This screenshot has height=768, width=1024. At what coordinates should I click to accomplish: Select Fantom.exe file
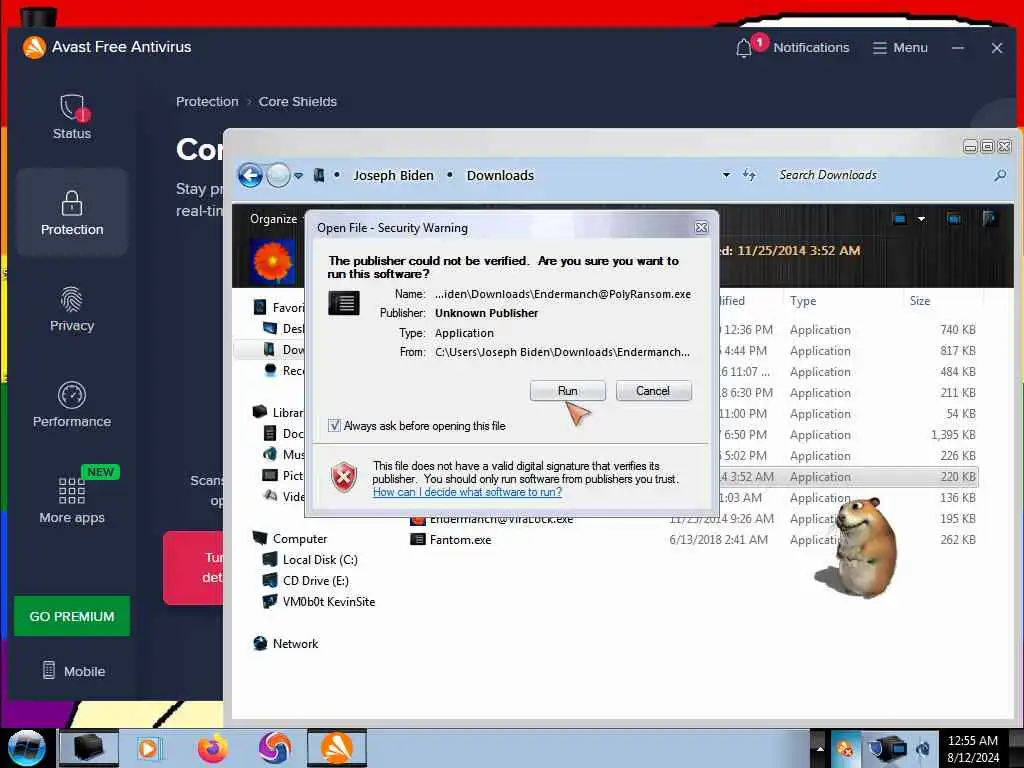(460, 539)
